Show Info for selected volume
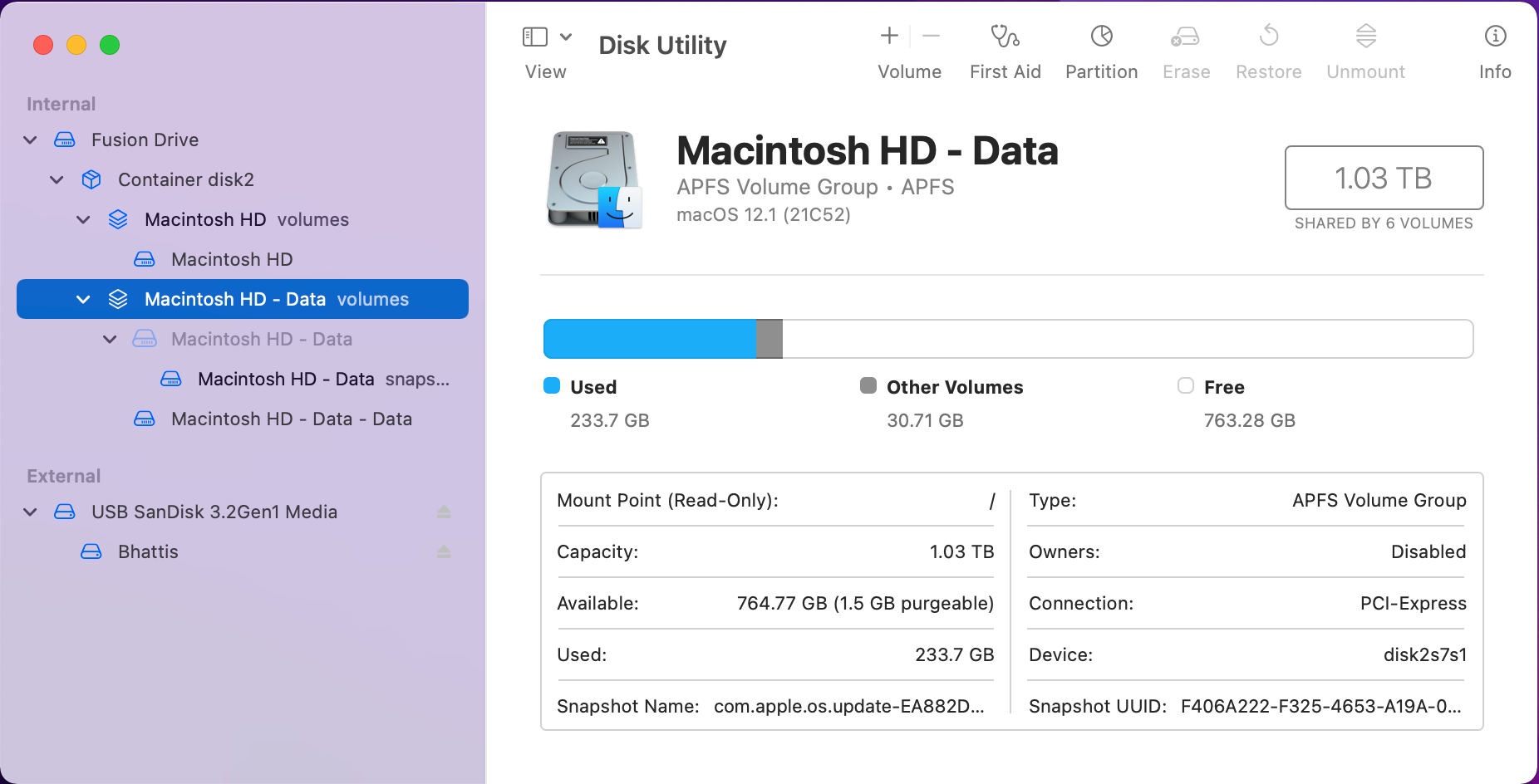The width and height of the screenshot is (1539, 784). 1495,36
